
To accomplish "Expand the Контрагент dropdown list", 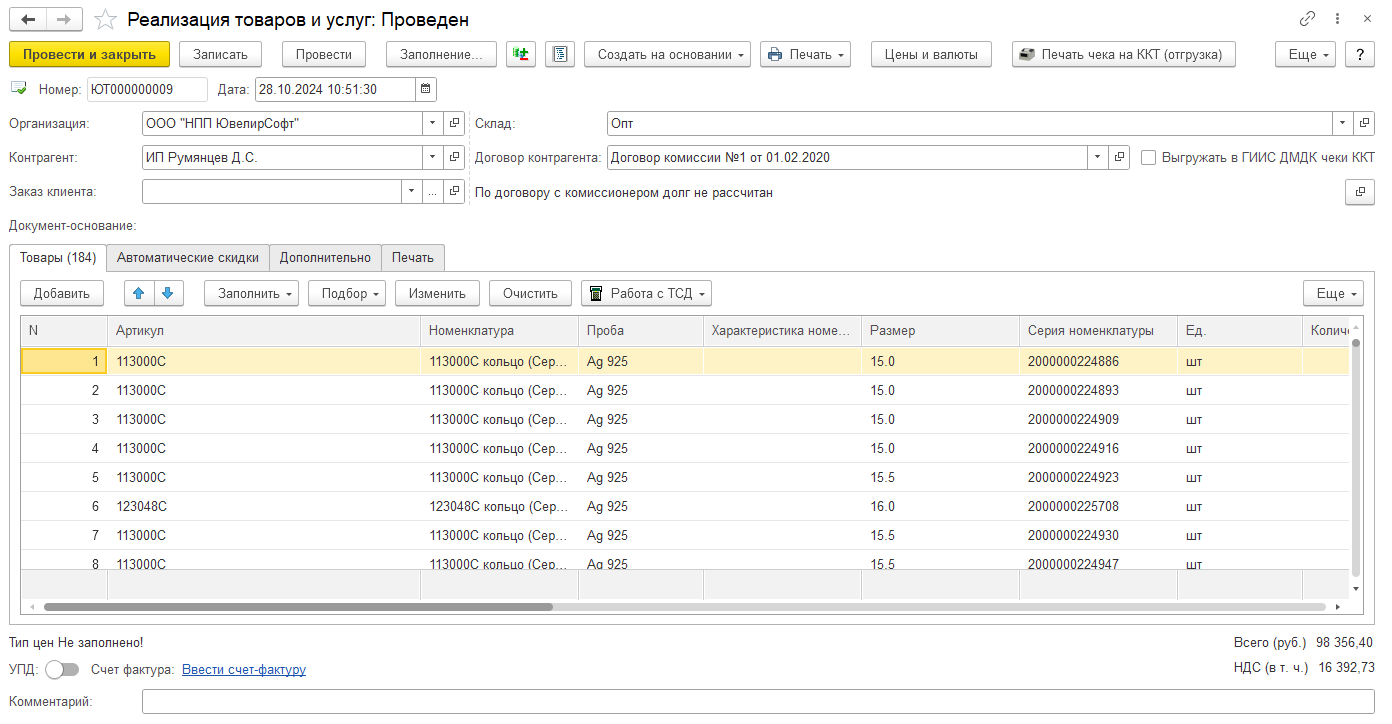I will [x=432, y=157].
